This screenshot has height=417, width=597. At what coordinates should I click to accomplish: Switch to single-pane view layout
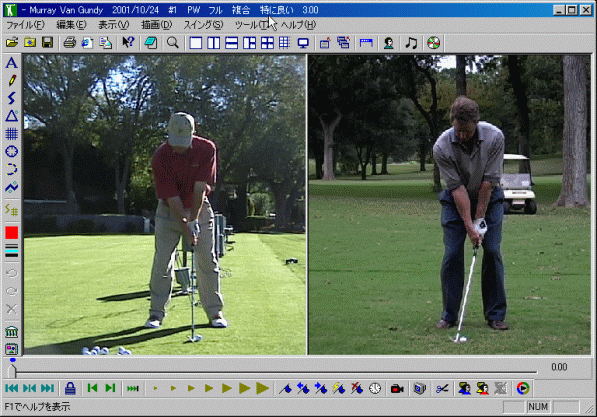[x=196, y=43]
